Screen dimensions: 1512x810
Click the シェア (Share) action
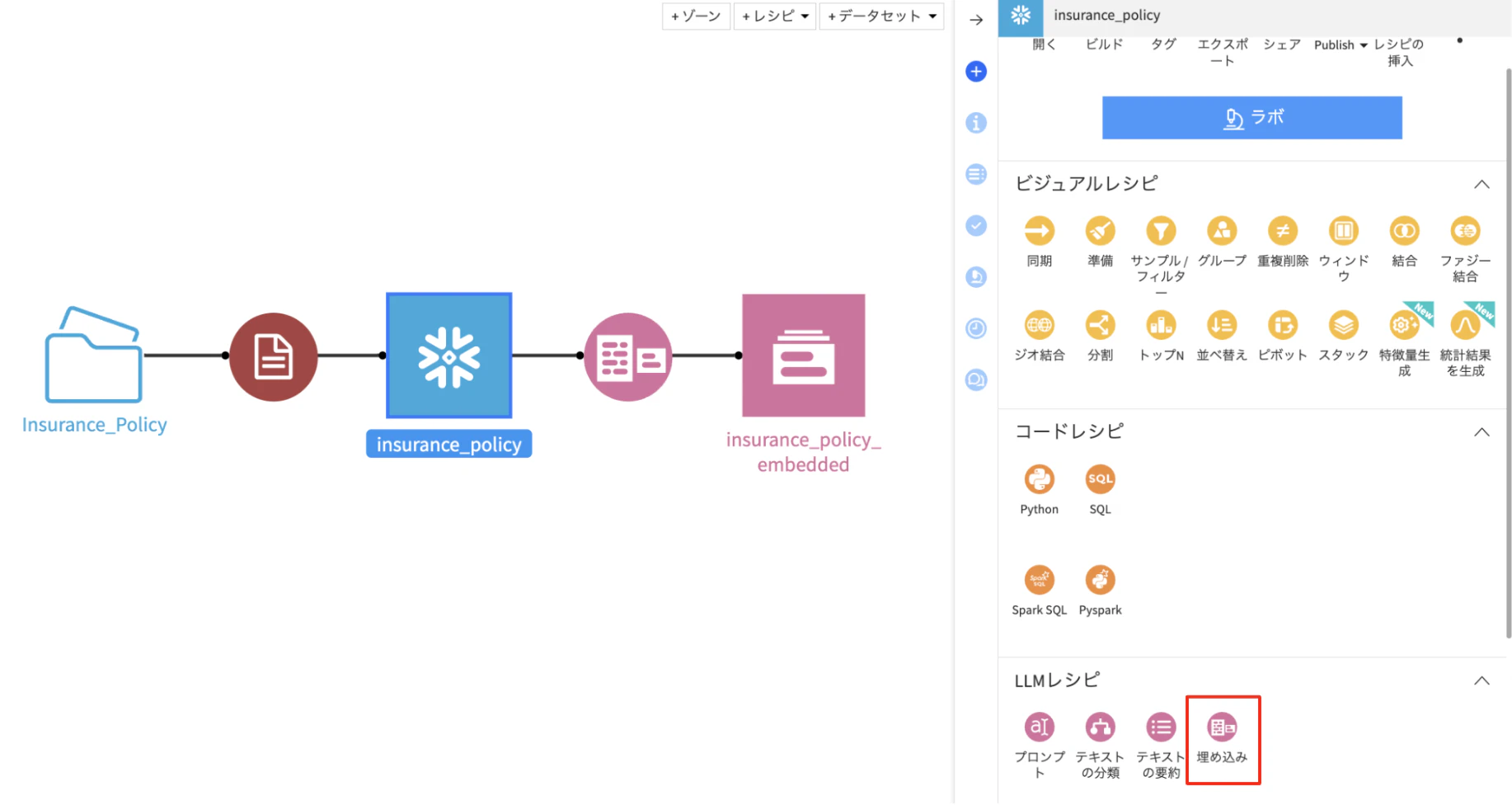pos(1282,44)
